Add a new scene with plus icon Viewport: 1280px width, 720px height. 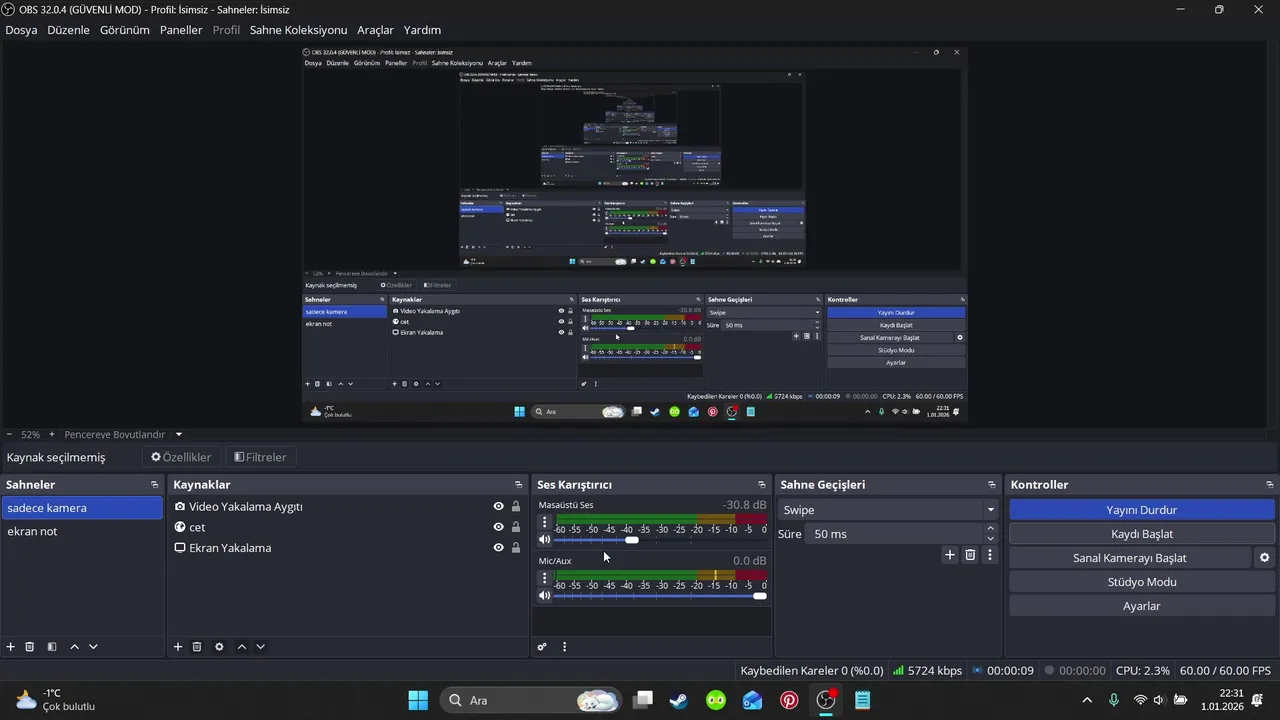[x=11, y=647]
